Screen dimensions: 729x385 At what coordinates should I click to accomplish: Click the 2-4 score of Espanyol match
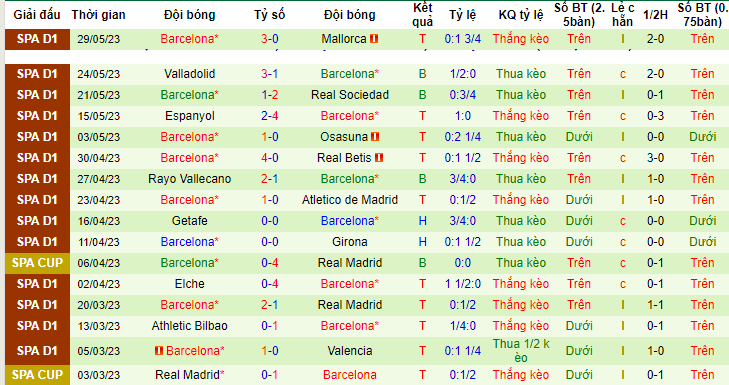270,116
